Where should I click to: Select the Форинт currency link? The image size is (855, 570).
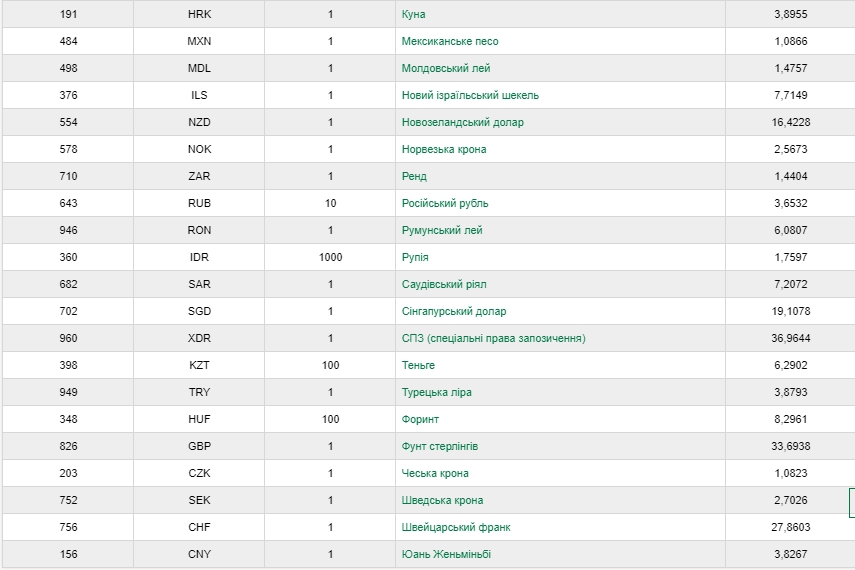pyautogui.click(x=420, y=419)
